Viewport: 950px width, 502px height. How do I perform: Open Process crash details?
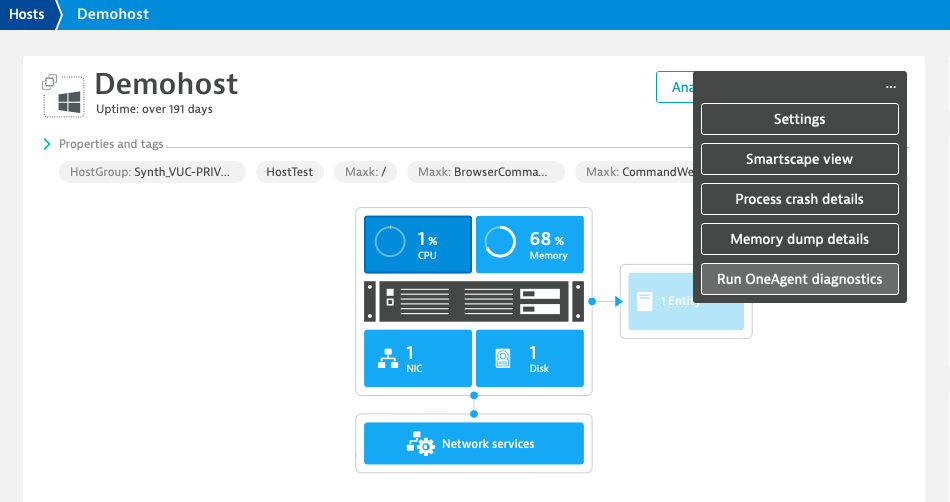coord(799,199)
